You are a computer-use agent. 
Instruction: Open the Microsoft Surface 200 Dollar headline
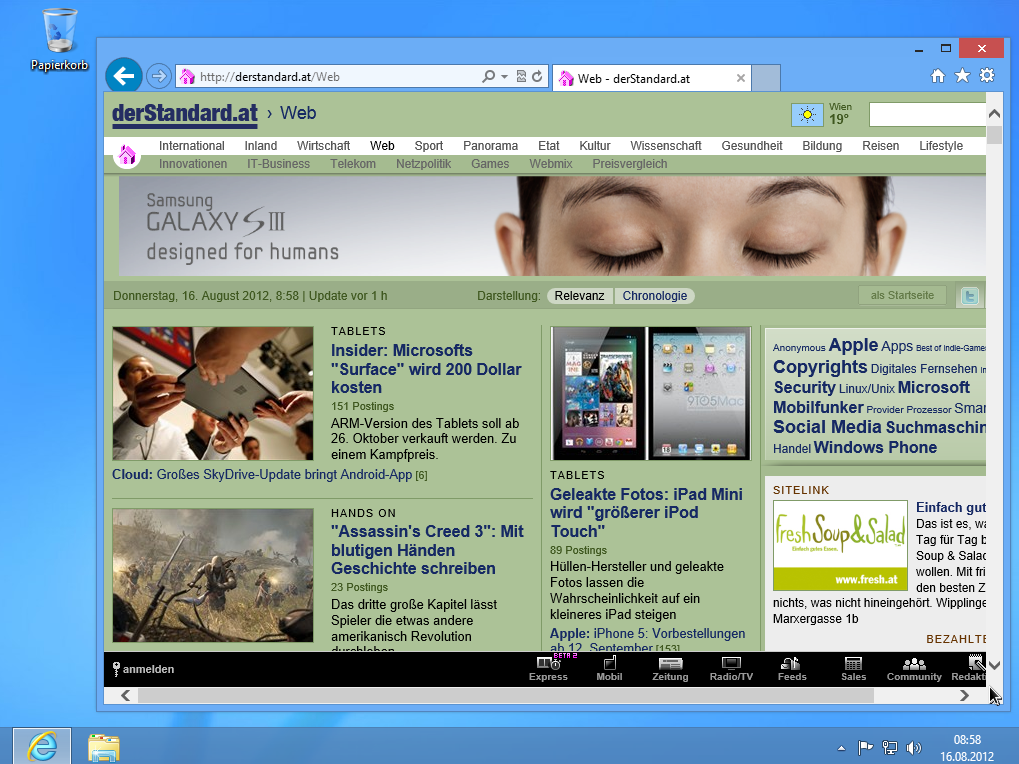[426, 369]
